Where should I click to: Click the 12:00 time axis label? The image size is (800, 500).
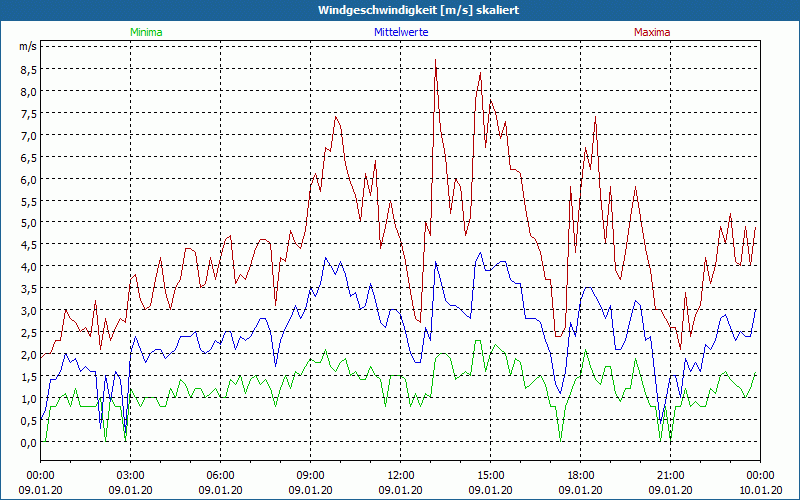point(401,476)
